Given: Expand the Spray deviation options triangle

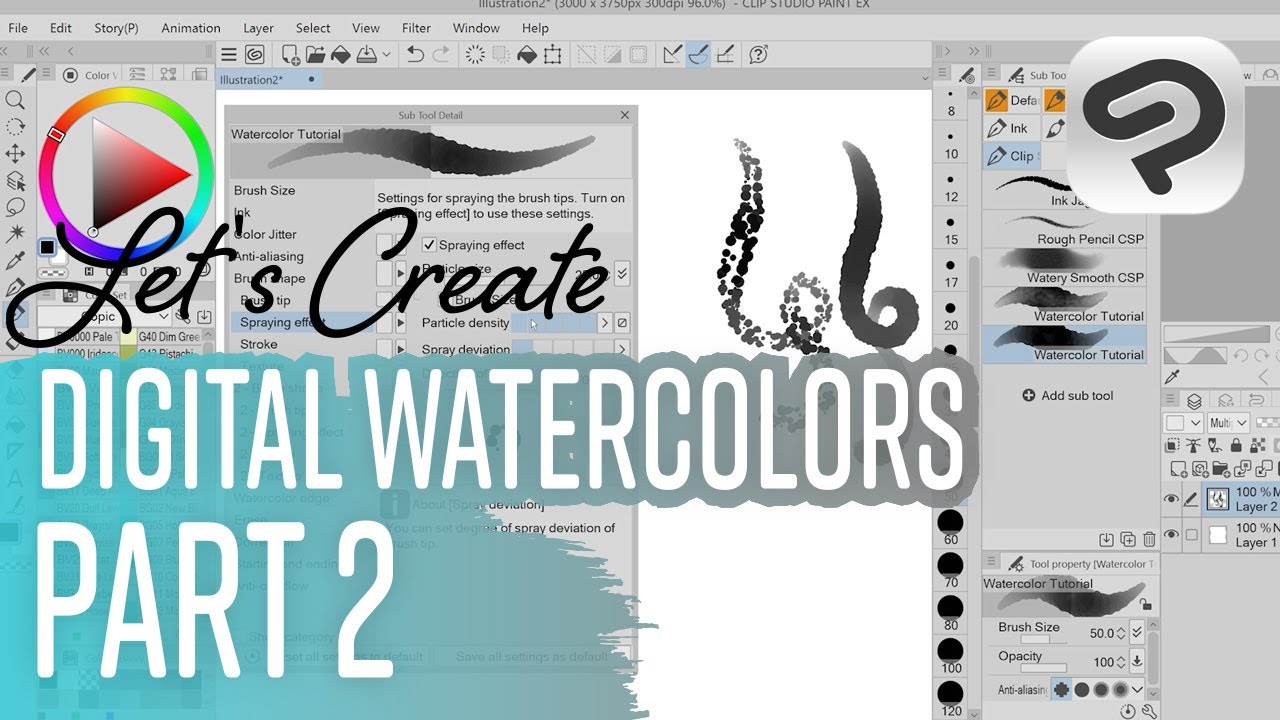Looking at the screenshot, I should pos(402,350).
